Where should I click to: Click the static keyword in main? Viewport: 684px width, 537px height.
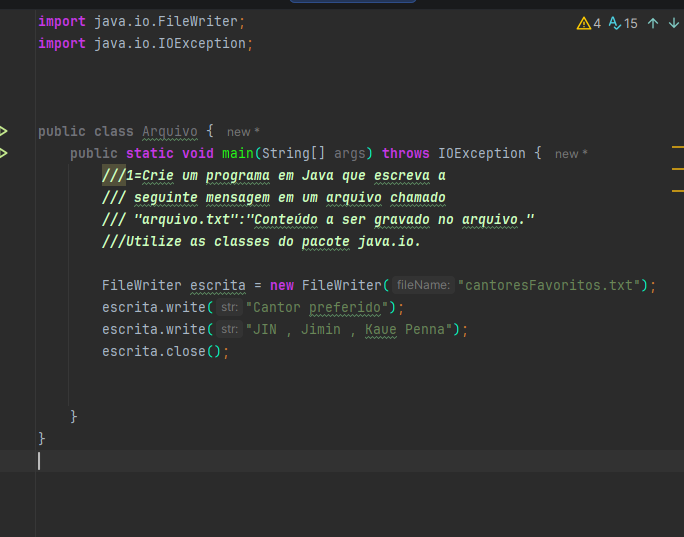(150, 154)
